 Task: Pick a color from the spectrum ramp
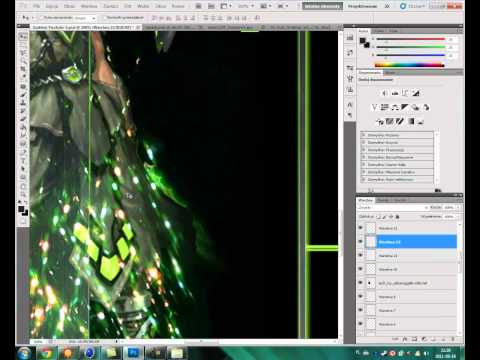[x=410, y=65]
